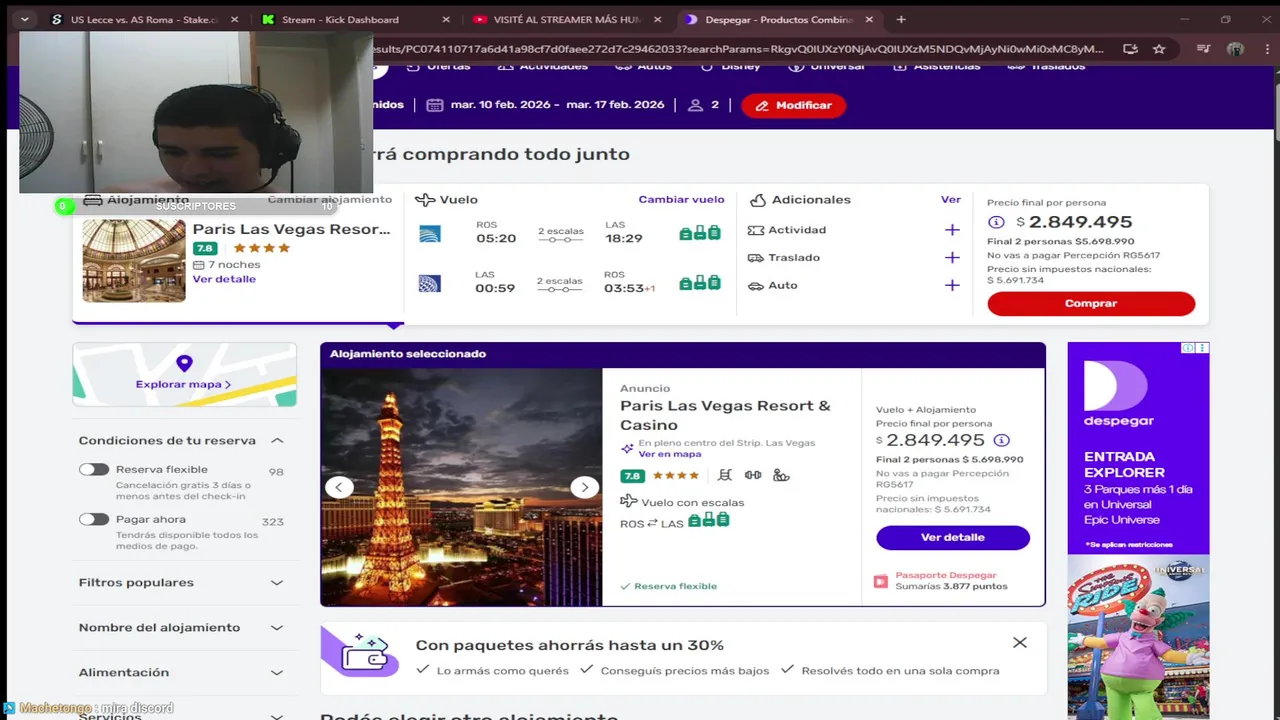Viewport: 1280px width, 720px height.
Task: Add Traslado with its plus icon
Action: tap(952, 258)
